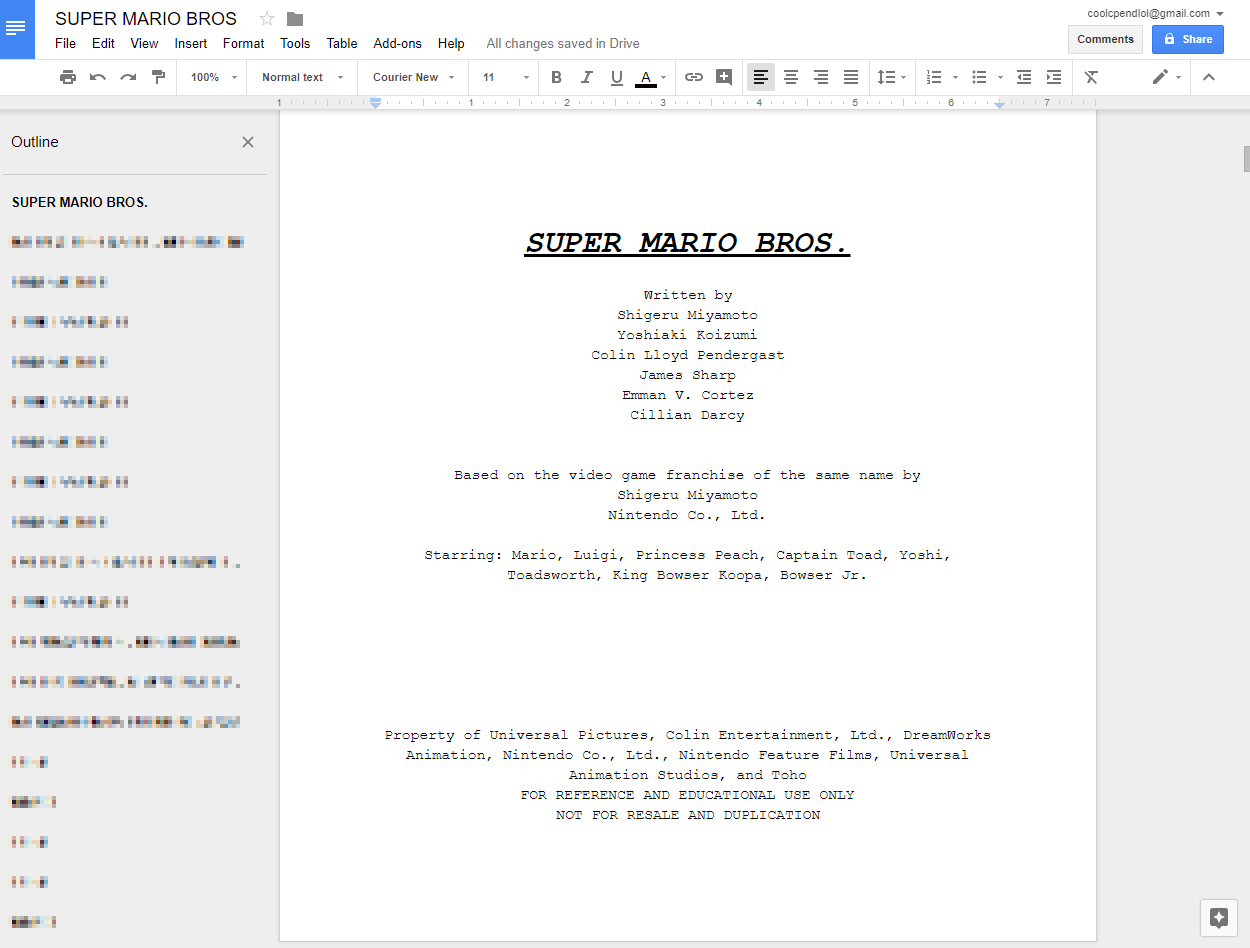Open the Table menu
The image size is (1250, 948).
[x=342, y=43]
